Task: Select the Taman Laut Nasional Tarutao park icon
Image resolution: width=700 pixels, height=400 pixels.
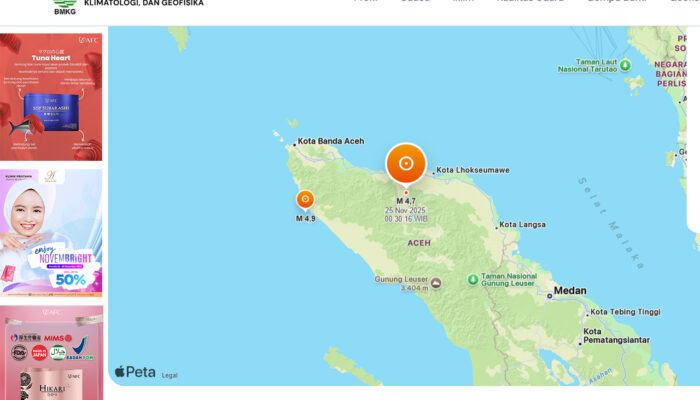Action: [x=626, y=65]
